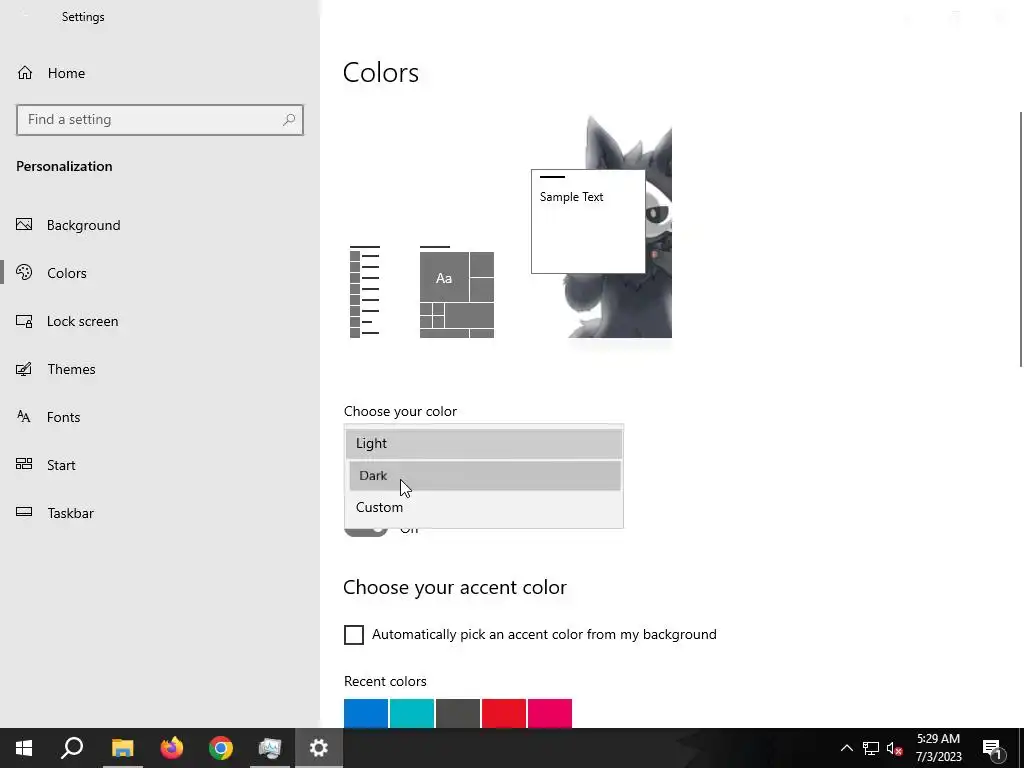Choose Dark from the color dropdown

[x=484, y=475]
